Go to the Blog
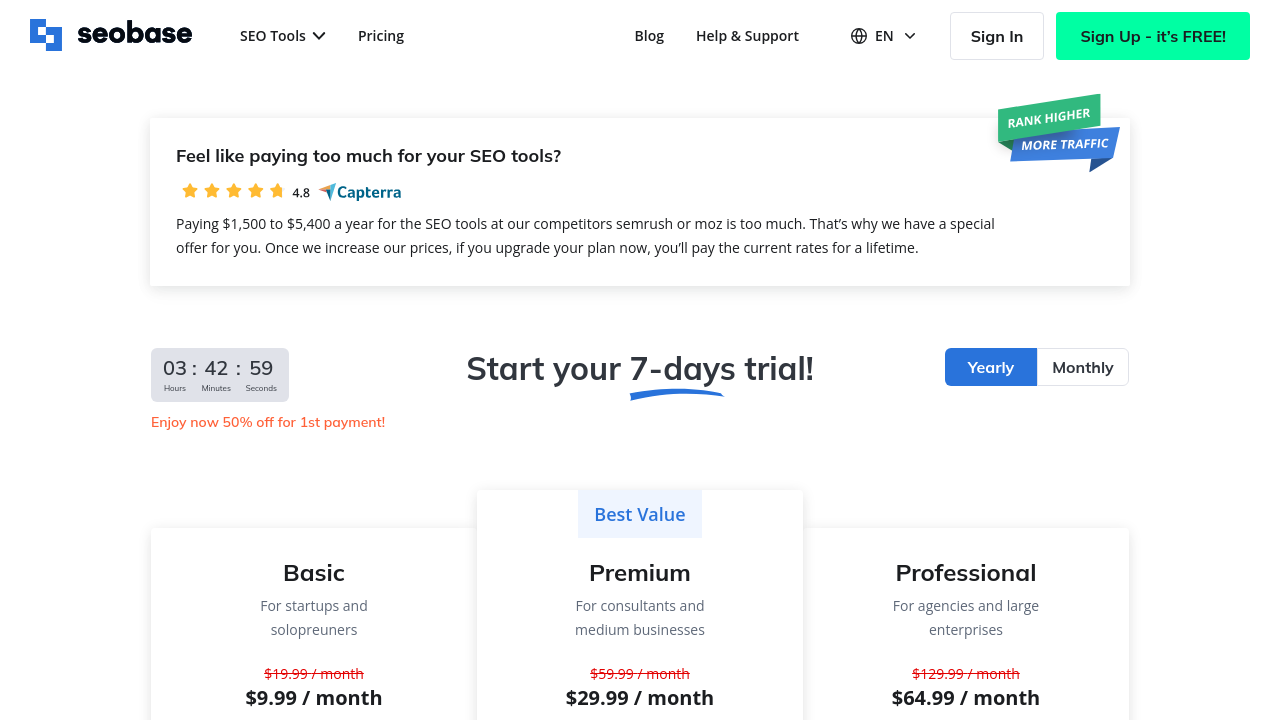 click(x=649, y=36)
